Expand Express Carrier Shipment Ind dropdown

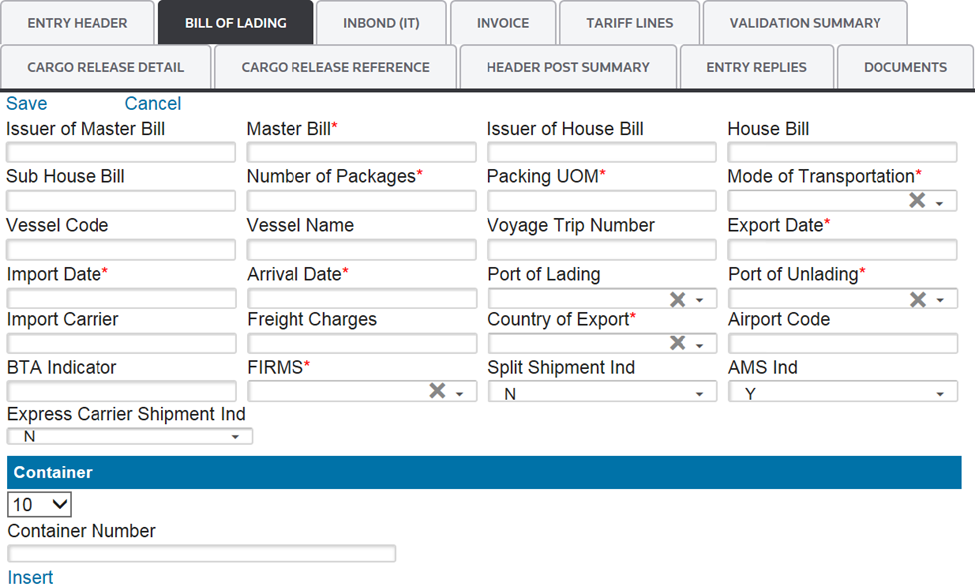[x=235, y=437]
